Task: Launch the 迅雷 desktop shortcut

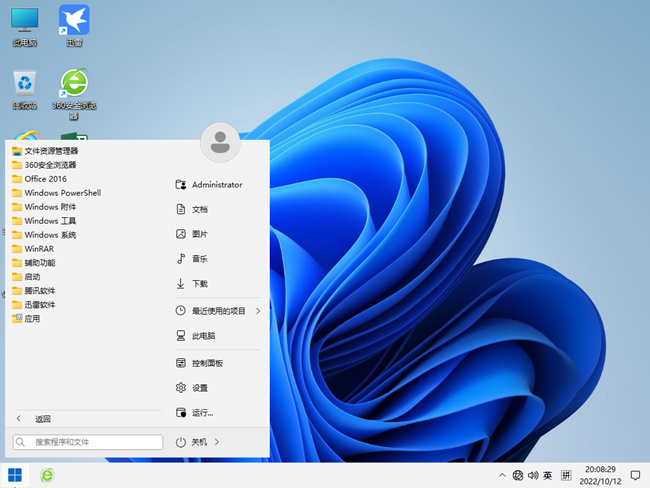Action: coord(74,26)
